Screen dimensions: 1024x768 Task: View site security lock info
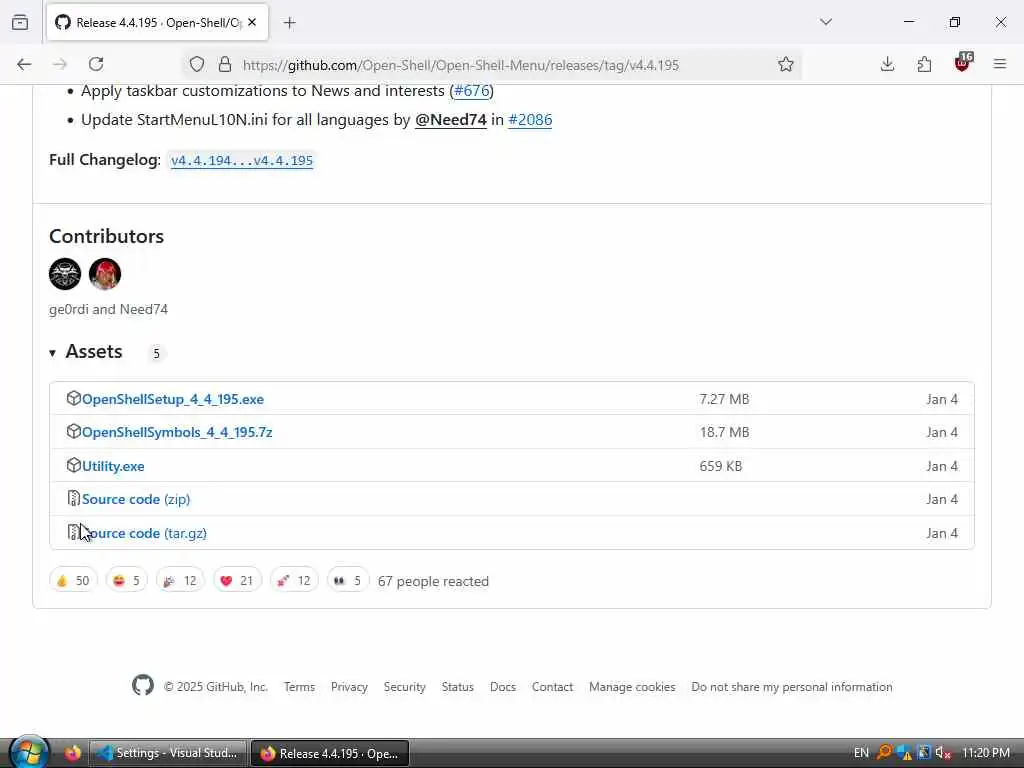(x=225, y=64)
